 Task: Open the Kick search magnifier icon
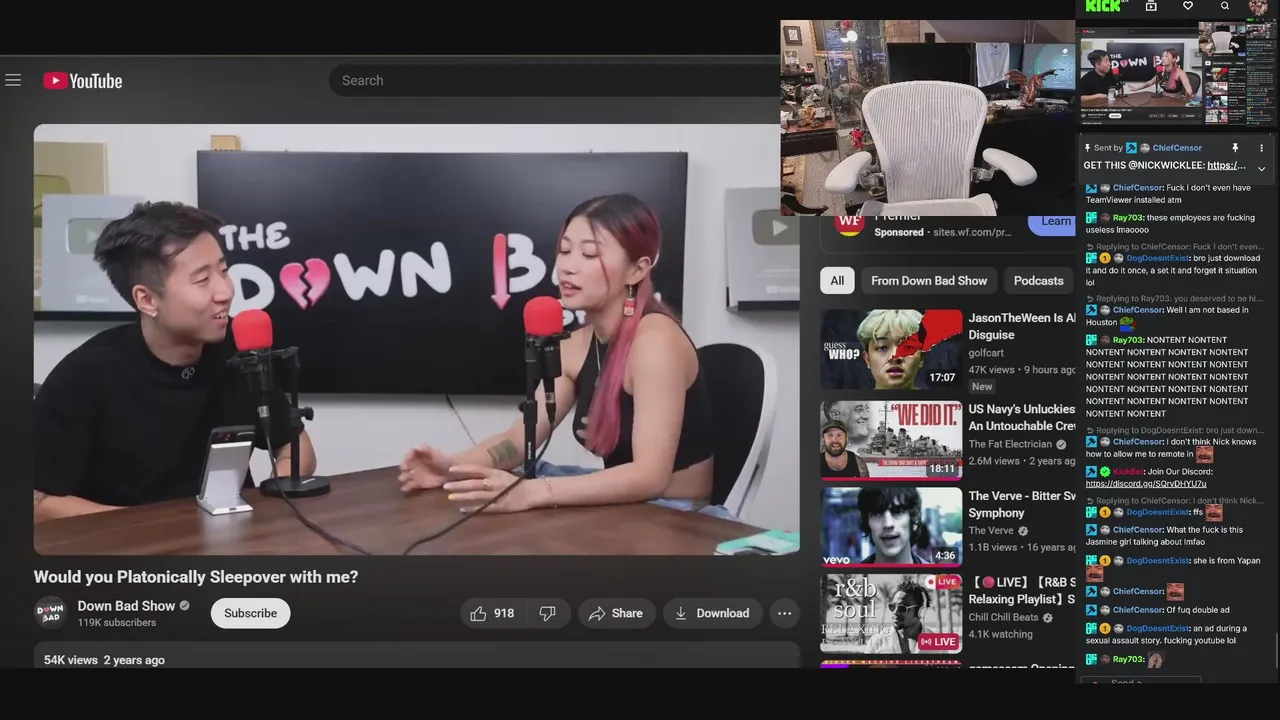(1225, 6)
